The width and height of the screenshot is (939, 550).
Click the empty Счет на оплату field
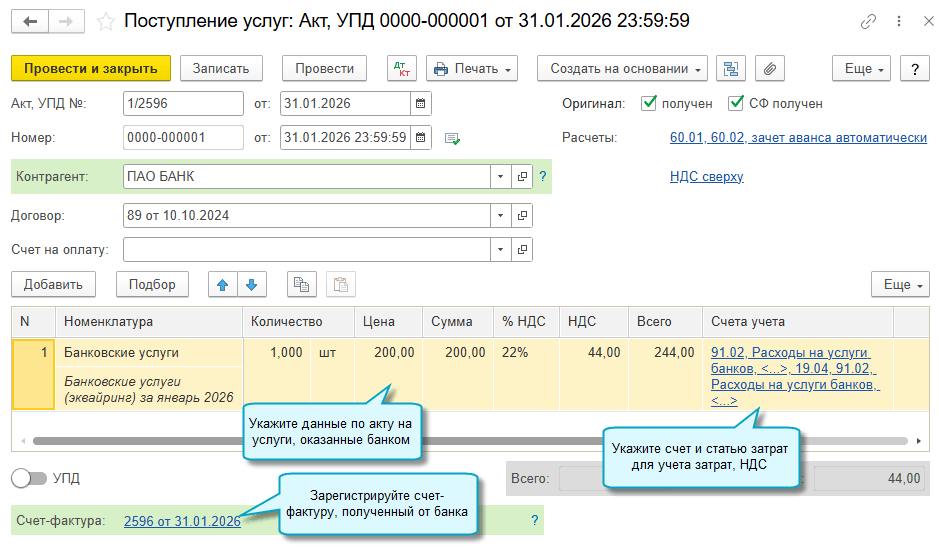[x=307, y=250]
